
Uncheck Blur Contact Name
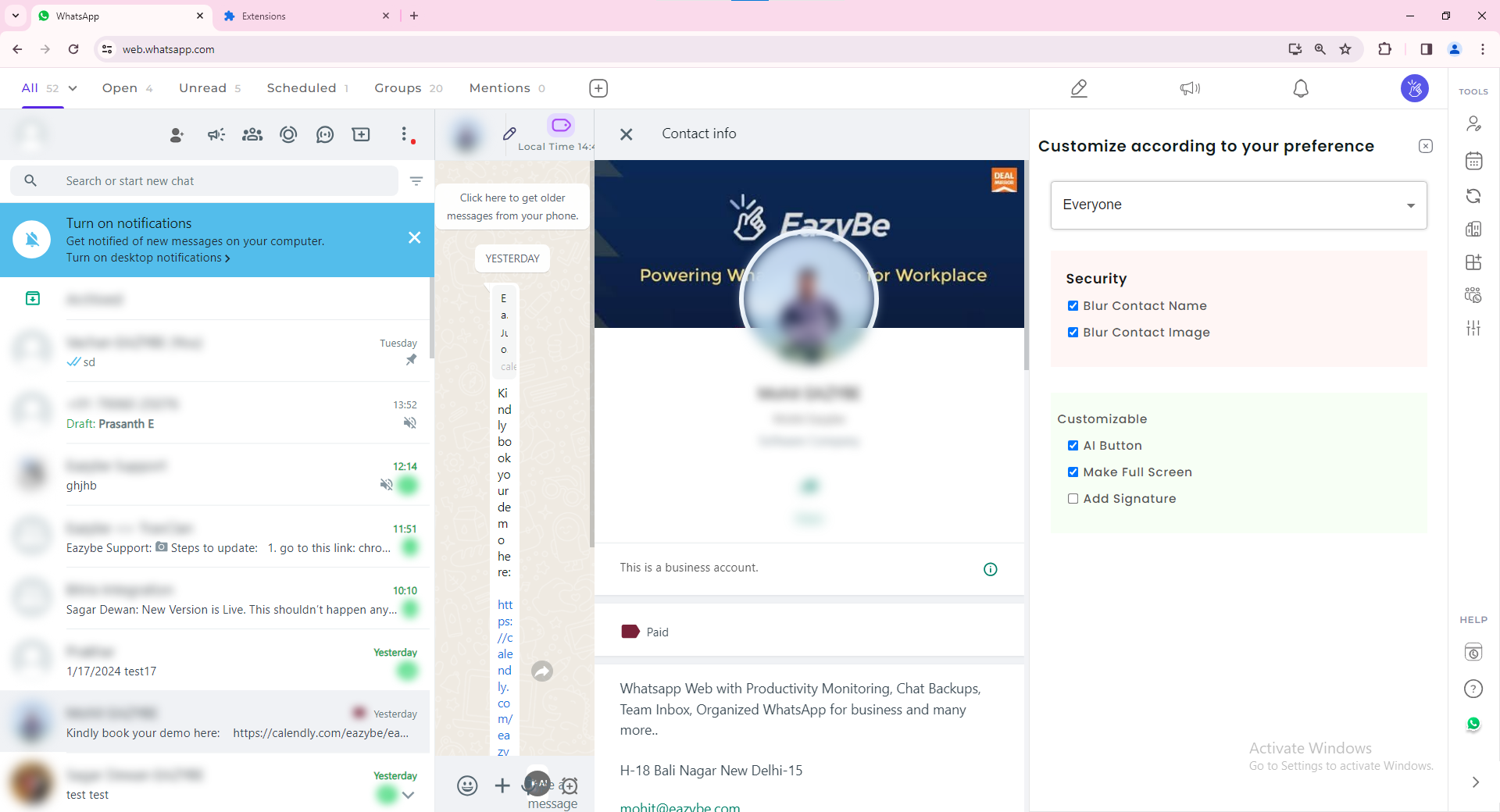point(1073,306)
